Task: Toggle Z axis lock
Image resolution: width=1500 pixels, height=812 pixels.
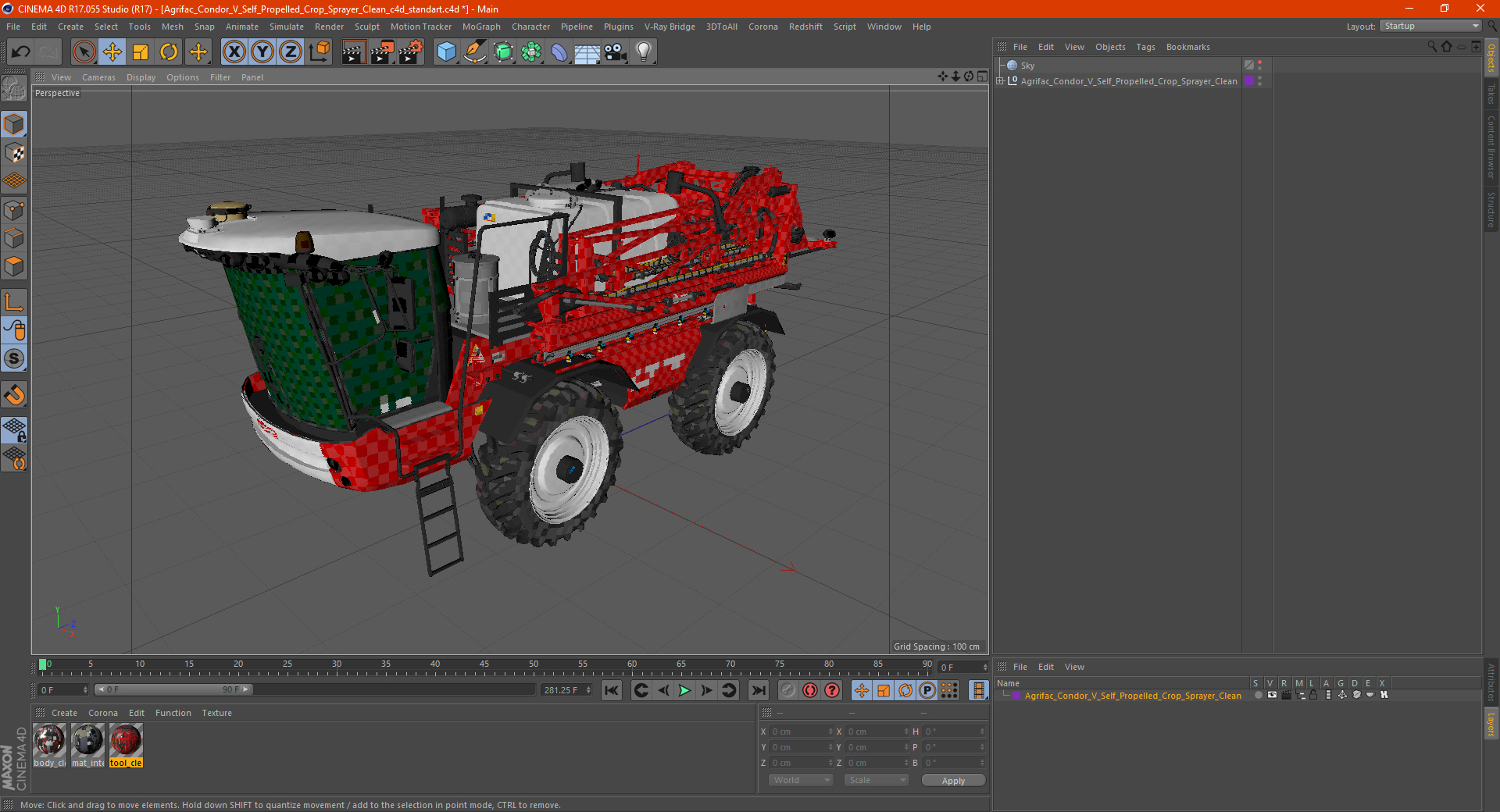Action: pos(291,52)
